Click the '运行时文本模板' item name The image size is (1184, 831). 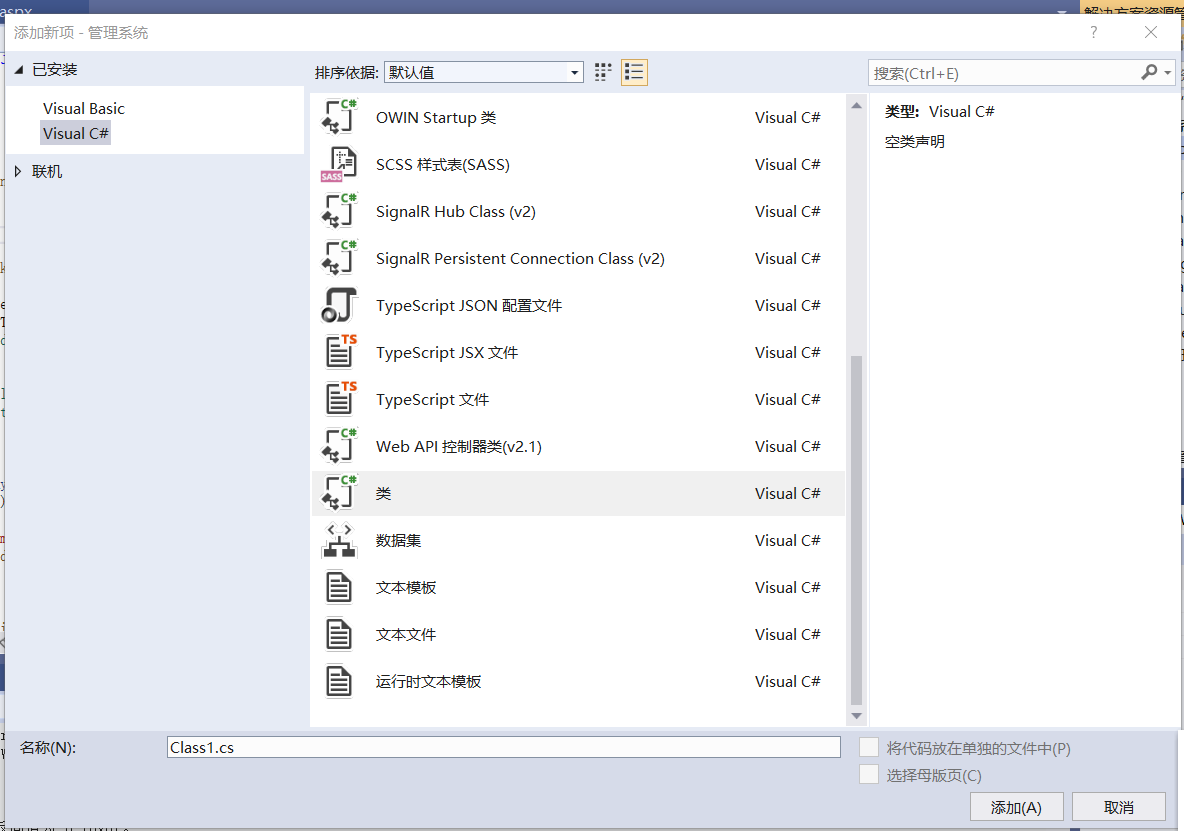pos(429,682)
